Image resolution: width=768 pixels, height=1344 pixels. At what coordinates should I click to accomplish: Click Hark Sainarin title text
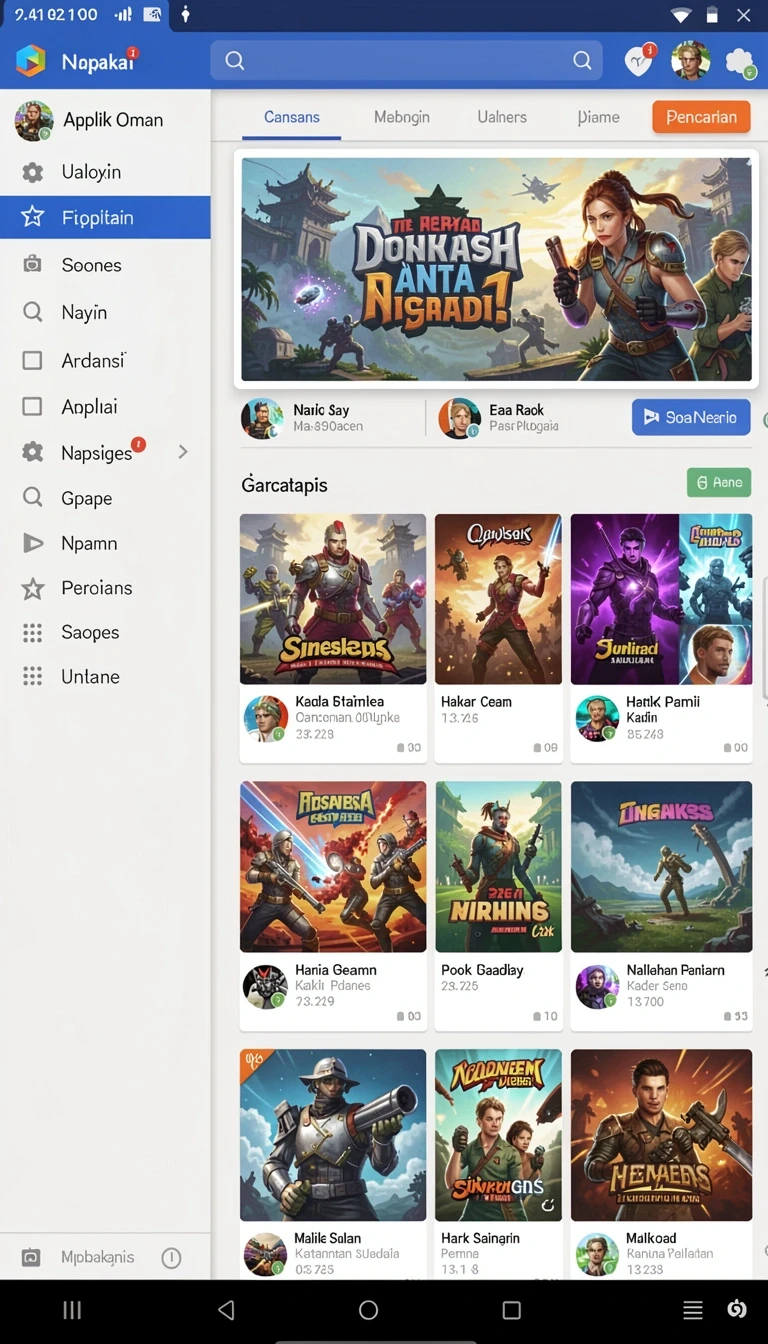tap(480, 1238)
